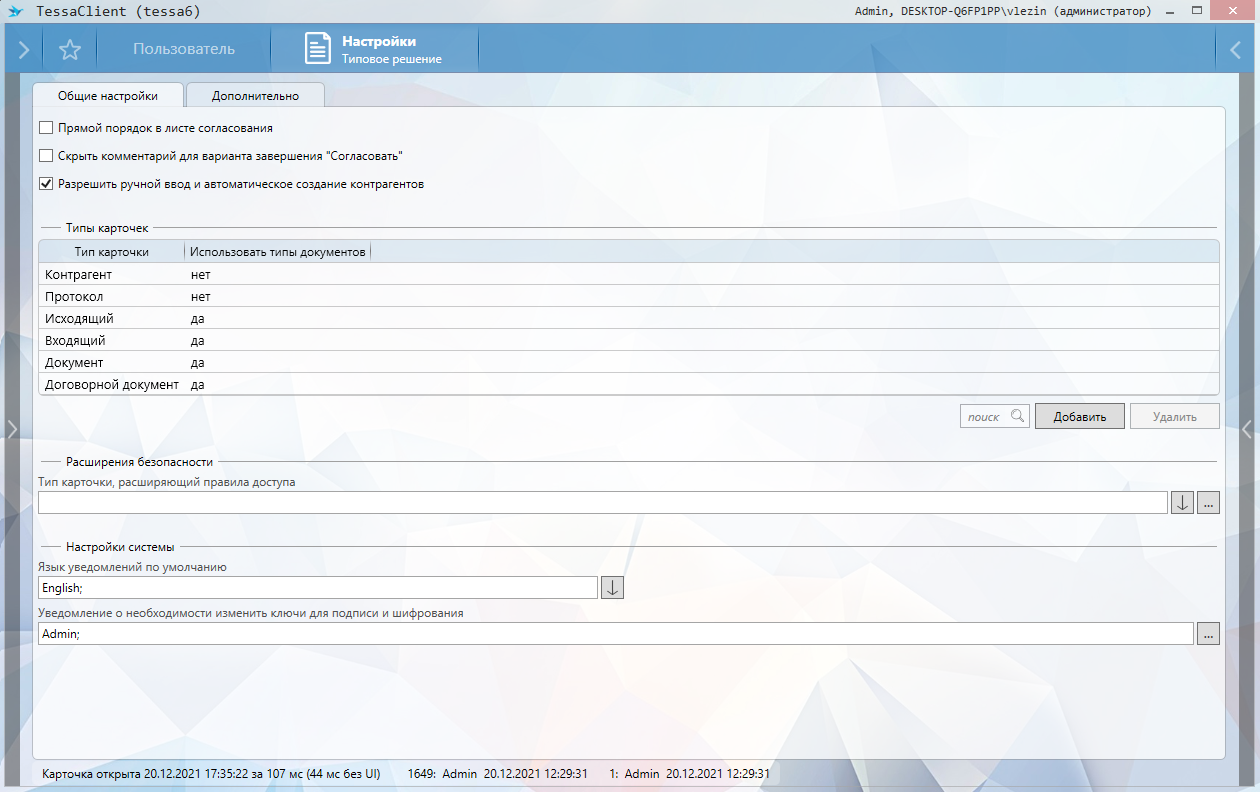Uncheck Разрешить ручной ввод контрагентов checkbox

pyautogui.click(x=46, y=184)
